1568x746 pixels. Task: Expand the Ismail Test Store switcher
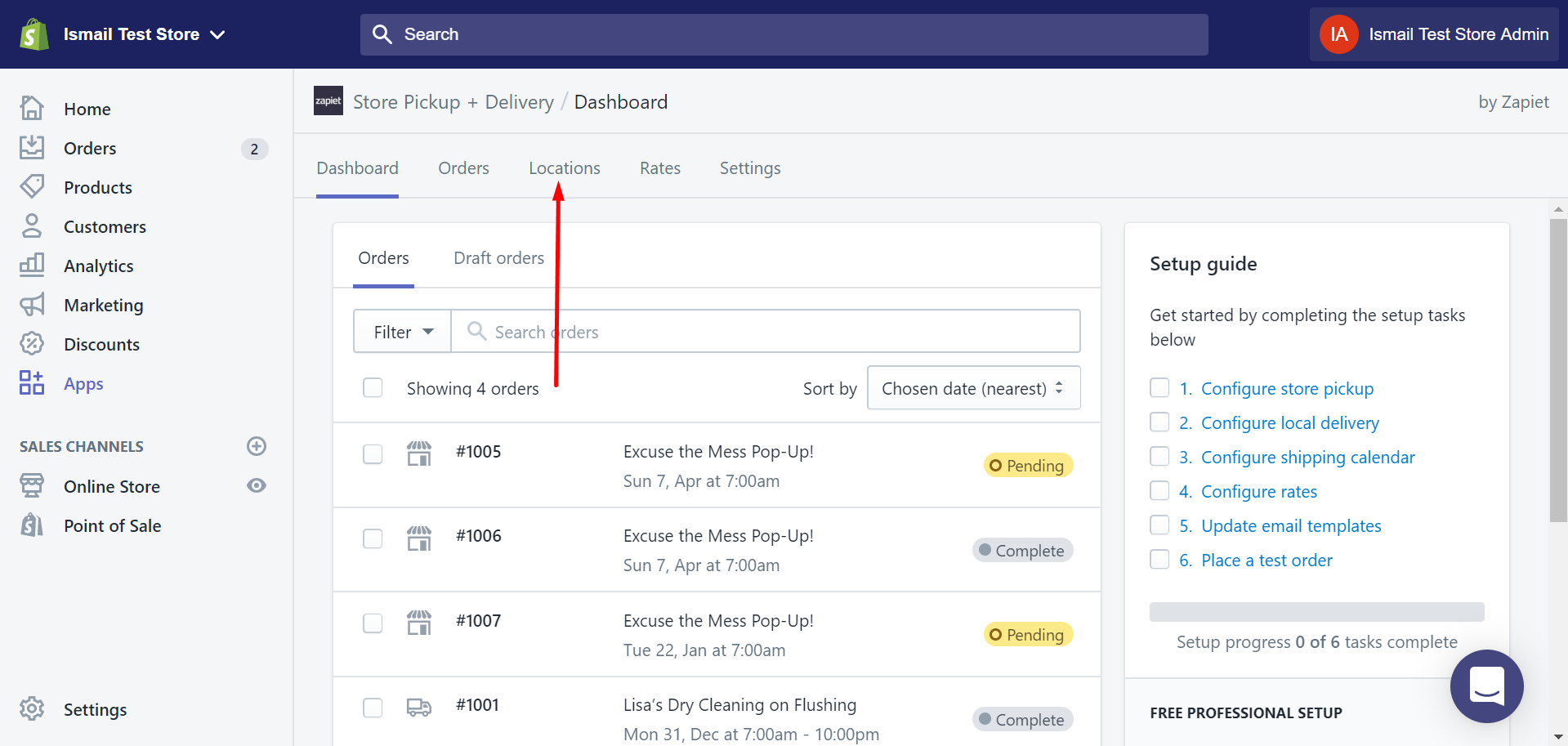click(x=144, y=34)
